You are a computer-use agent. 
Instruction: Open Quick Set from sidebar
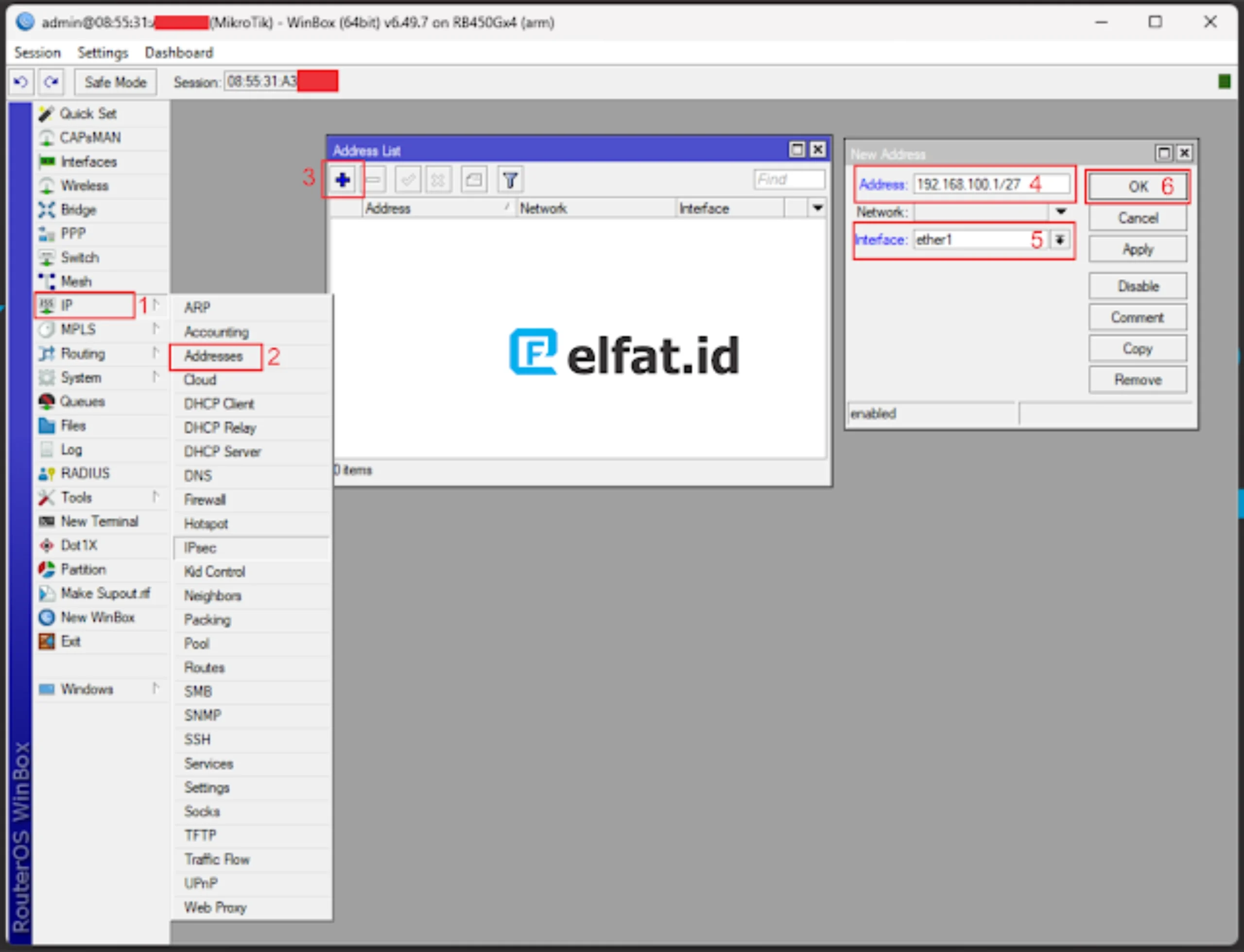coord(101,113)
